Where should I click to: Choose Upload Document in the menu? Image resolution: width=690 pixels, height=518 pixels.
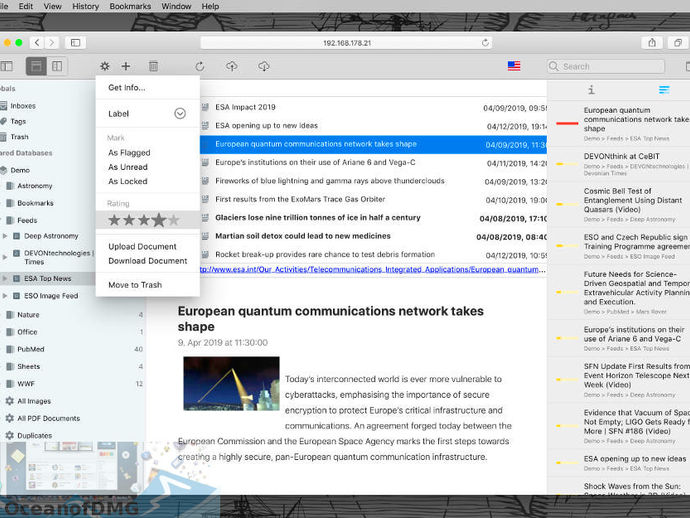pyautogui.click(x=143, y=246)
